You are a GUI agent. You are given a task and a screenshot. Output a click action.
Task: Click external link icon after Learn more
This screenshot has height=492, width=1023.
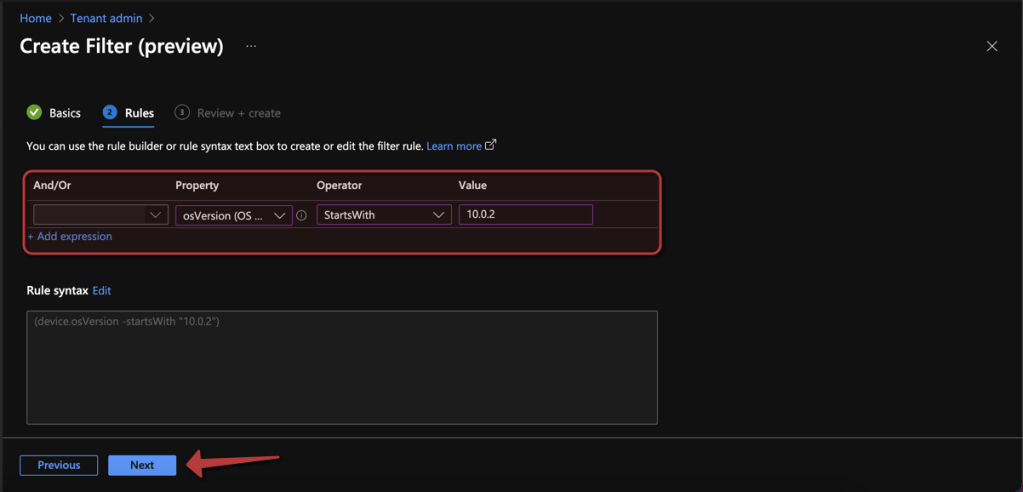point(491,145)
